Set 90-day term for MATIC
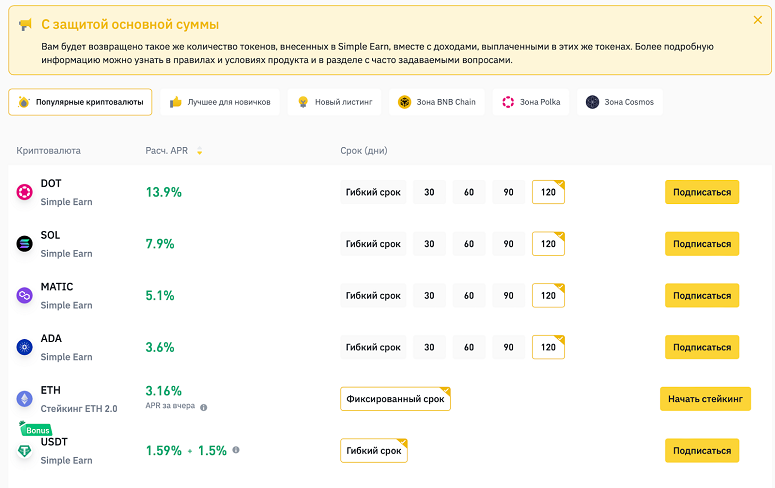Screen dimensions: 775x488 pos(509,296)
